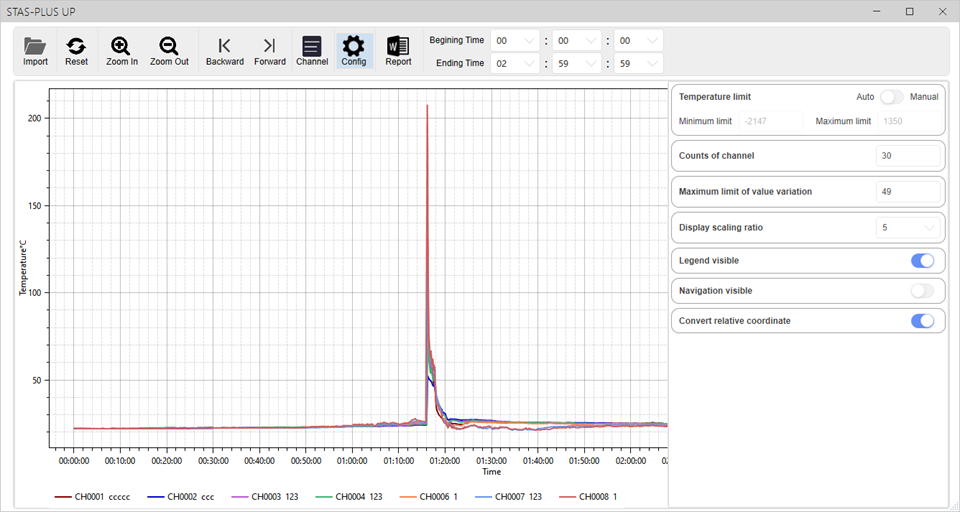Select CH0003 123 legend entry
The width and height of the screenshot is (960, 512).
click(x=264, y=497)
